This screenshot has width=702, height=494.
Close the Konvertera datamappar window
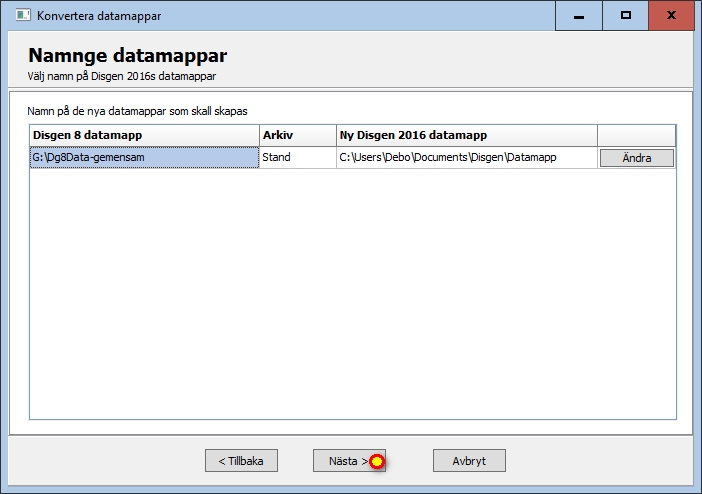coord(671,16)
